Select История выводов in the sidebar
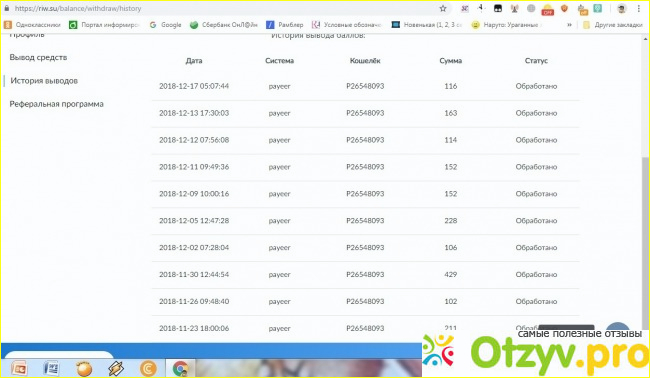The image size is (650, 378). 44,81
